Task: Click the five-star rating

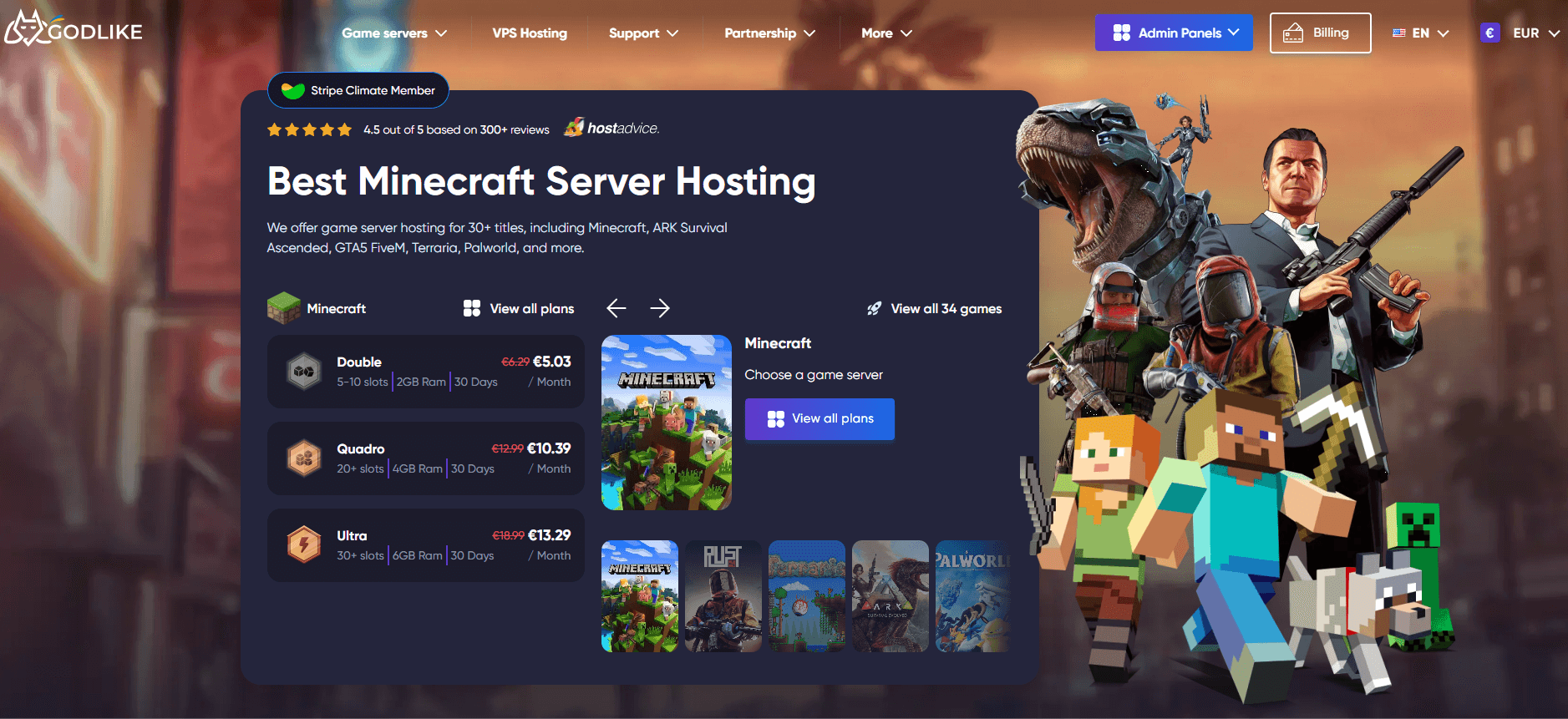Action: pos(309,129)
